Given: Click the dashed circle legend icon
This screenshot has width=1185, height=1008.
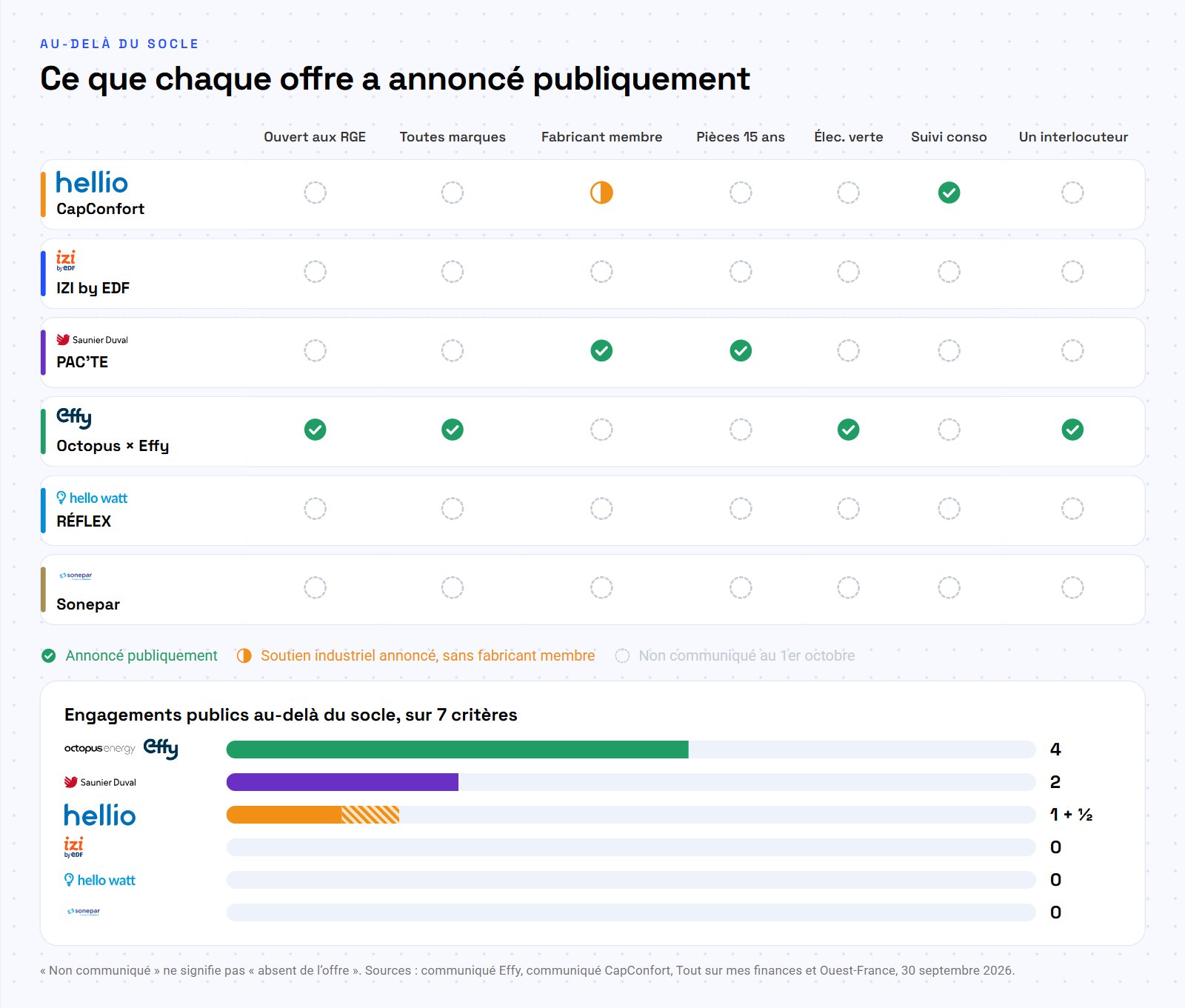Looking at the screenshot, I should [x=622, y=655].
